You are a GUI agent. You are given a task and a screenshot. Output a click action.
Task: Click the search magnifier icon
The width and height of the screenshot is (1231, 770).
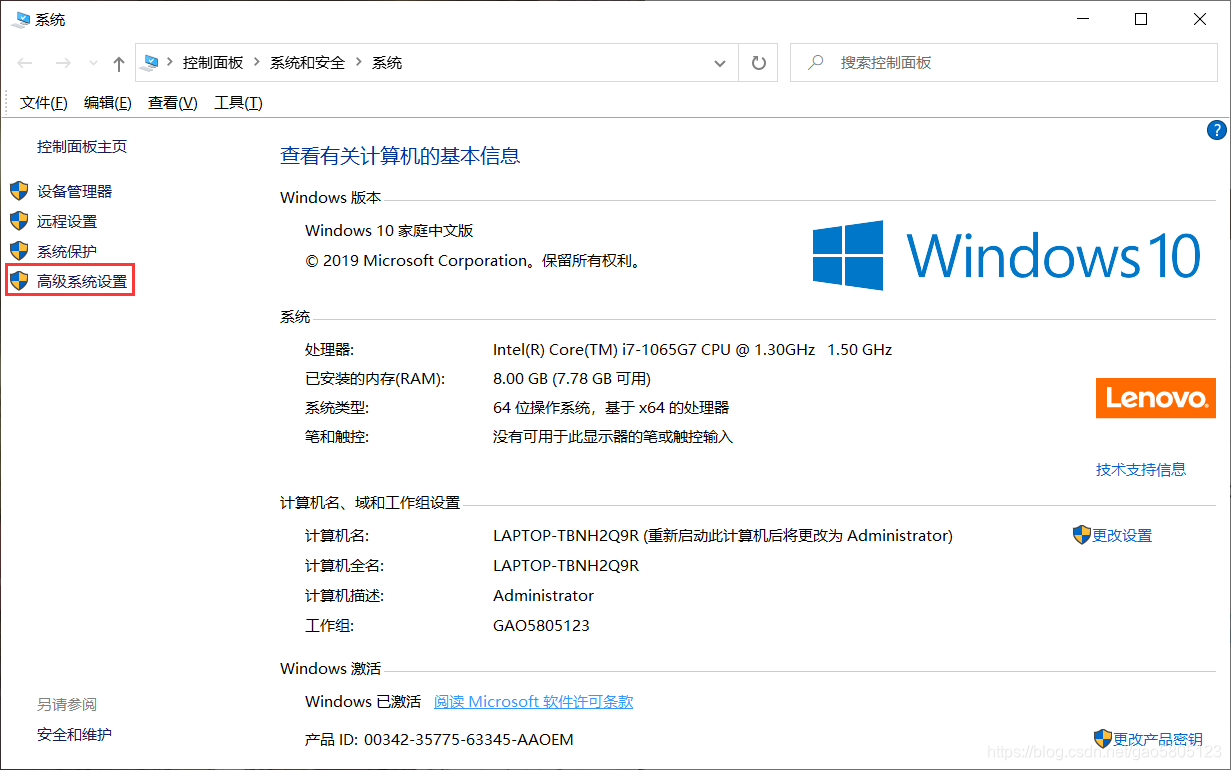click(x=816, y=62)
